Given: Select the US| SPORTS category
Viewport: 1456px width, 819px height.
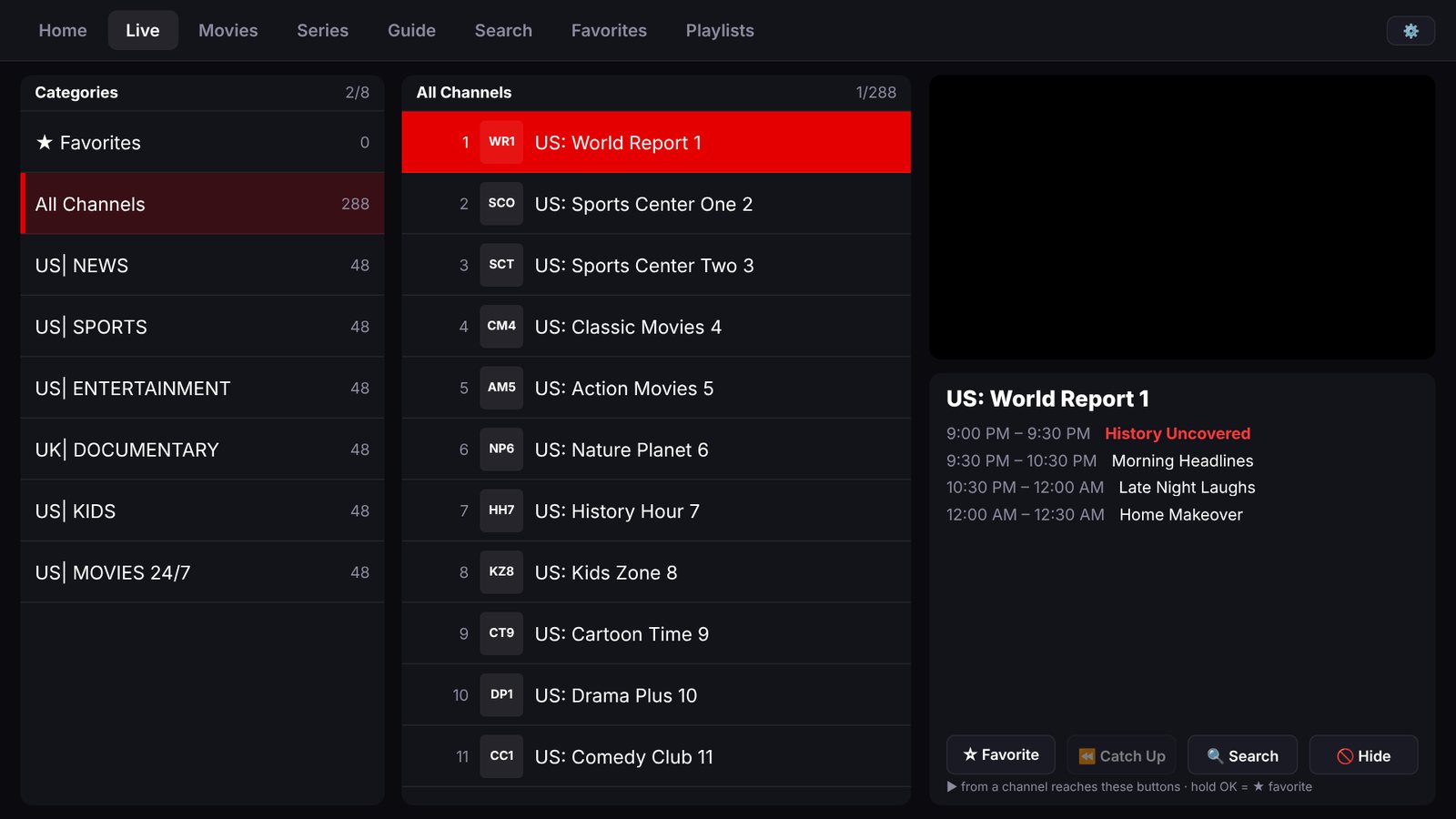Looking at the screenshot, I should (202, 327).
